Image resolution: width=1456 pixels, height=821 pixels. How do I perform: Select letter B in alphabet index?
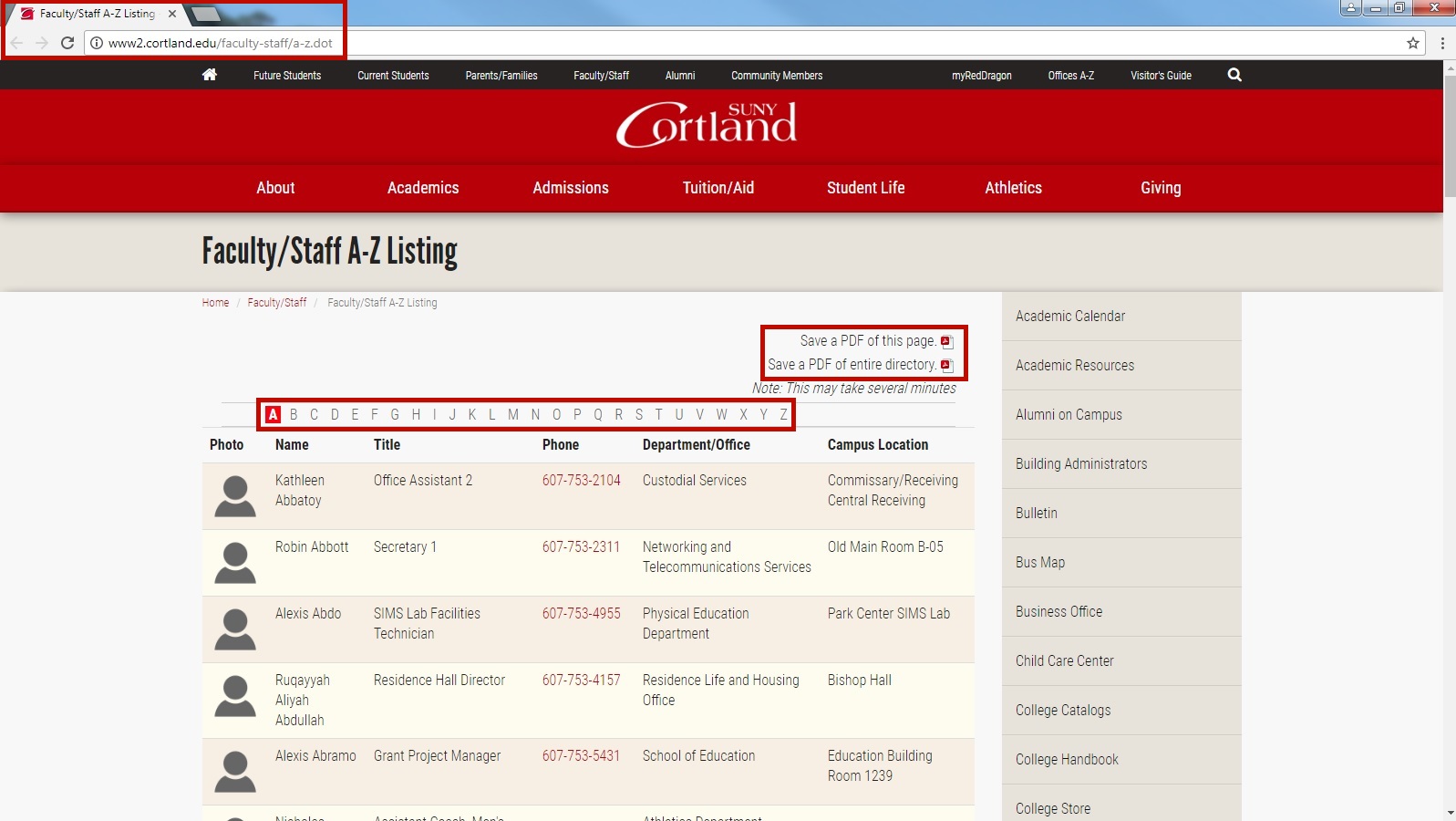tap(294, 415)
